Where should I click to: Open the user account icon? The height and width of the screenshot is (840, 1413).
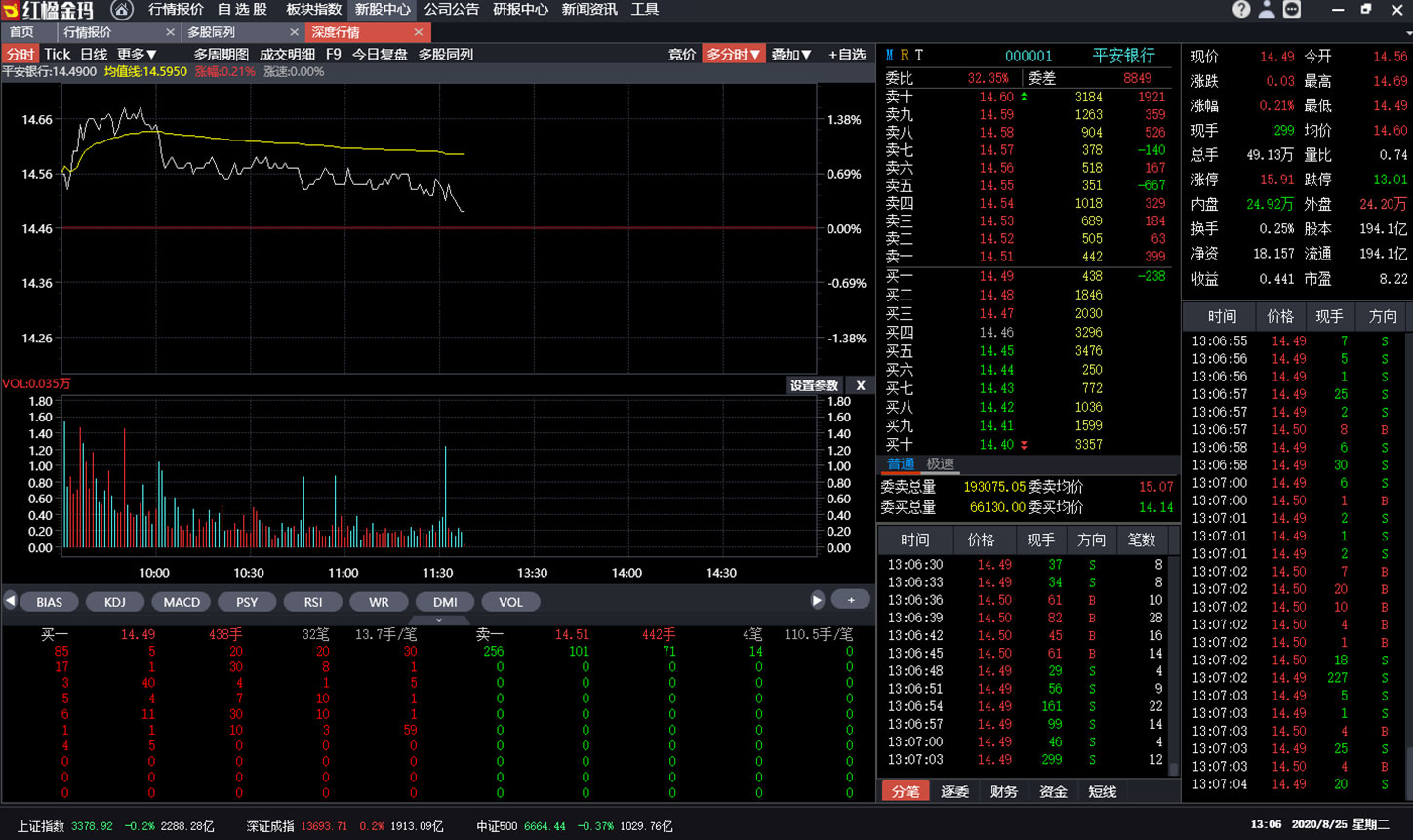click(1267, 10)
